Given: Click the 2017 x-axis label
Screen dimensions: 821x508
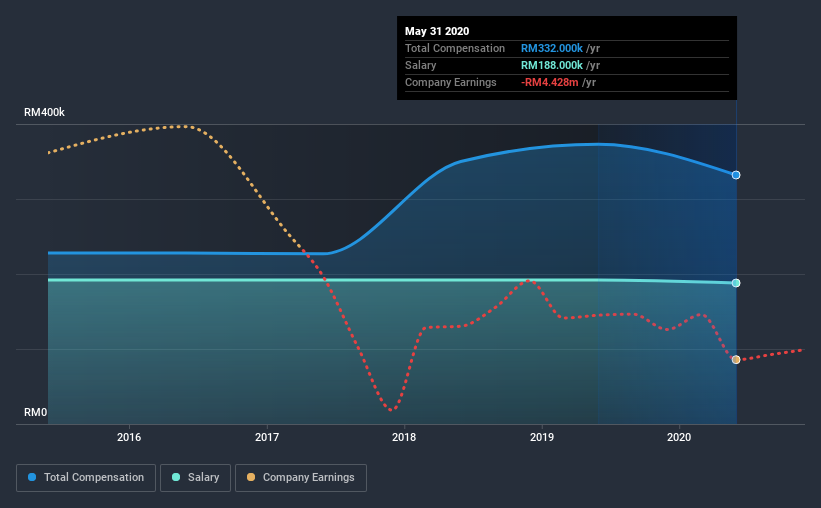Looking at the screenshot, I should coord(267,437).
